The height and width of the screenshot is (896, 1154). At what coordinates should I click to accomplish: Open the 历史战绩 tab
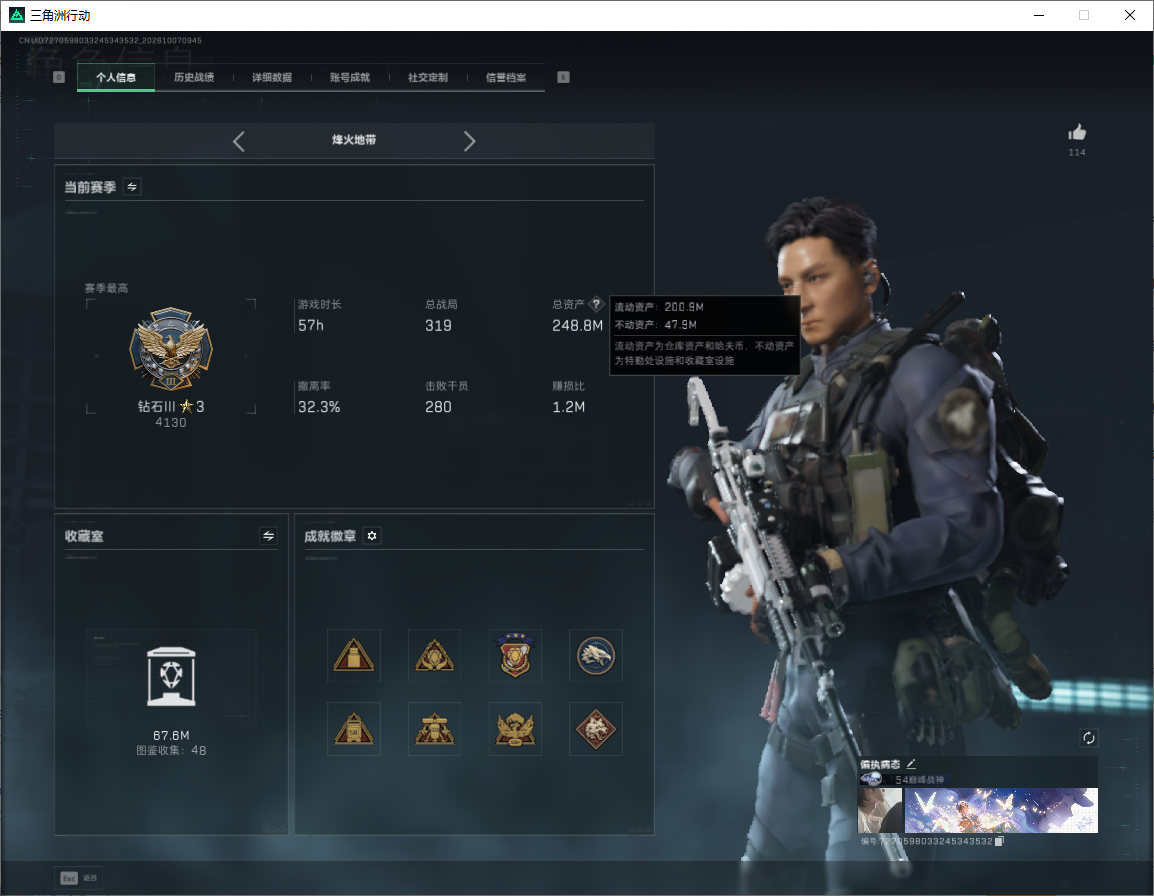(194, 77)
